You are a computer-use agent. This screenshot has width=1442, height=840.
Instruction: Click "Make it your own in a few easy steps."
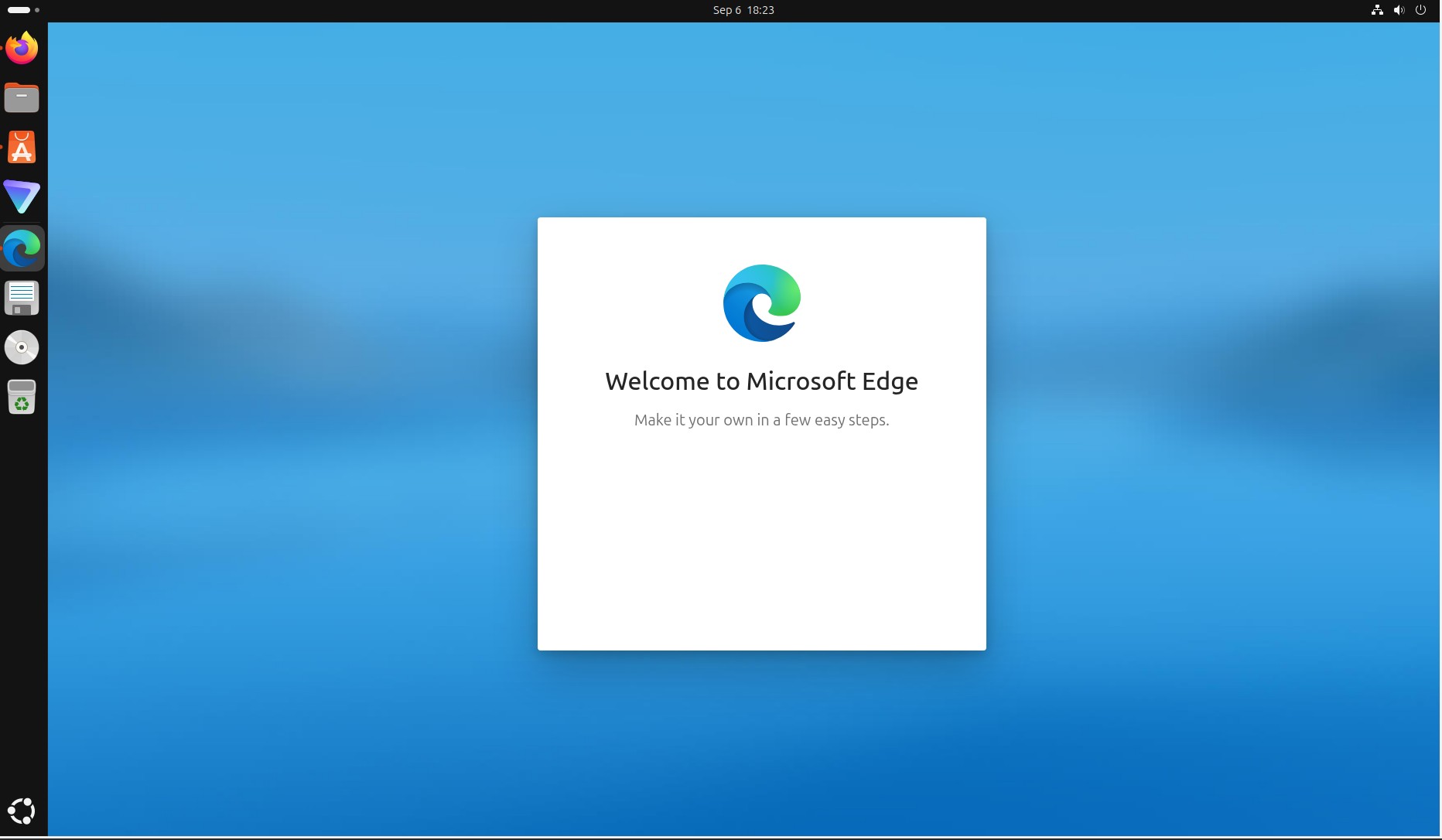click(761, 420)
